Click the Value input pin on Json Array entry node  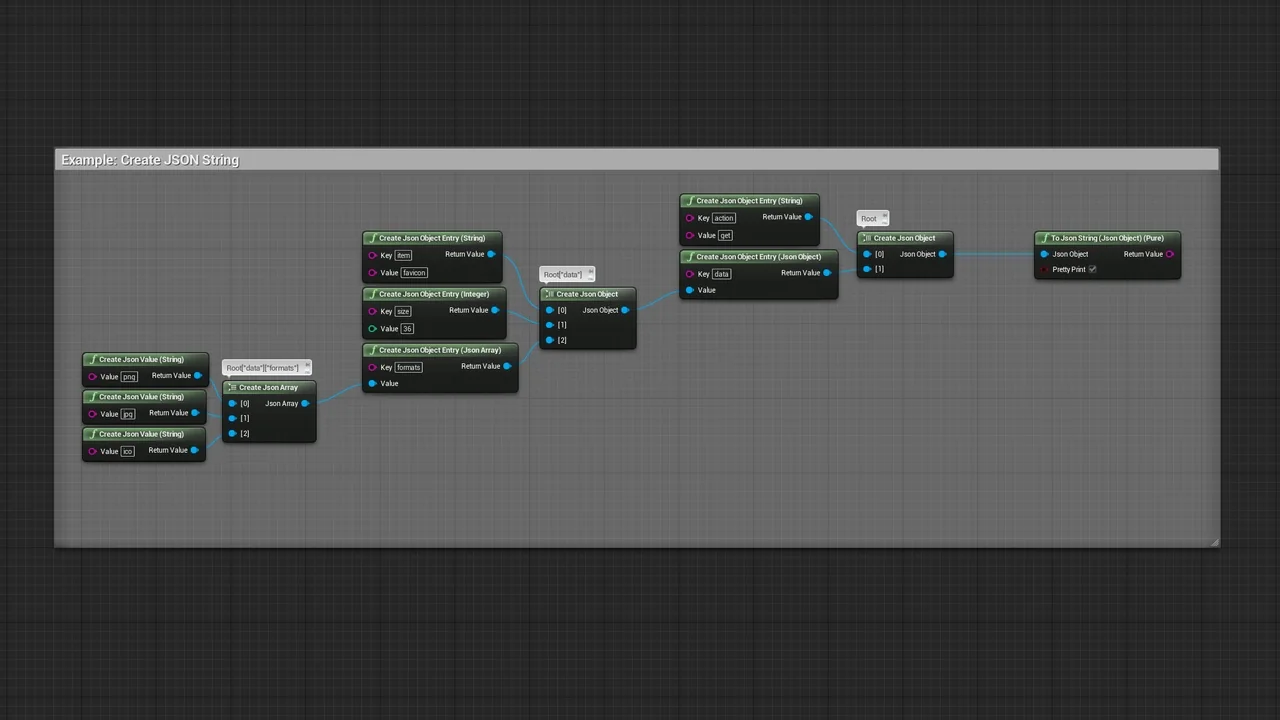click(372, 383)
